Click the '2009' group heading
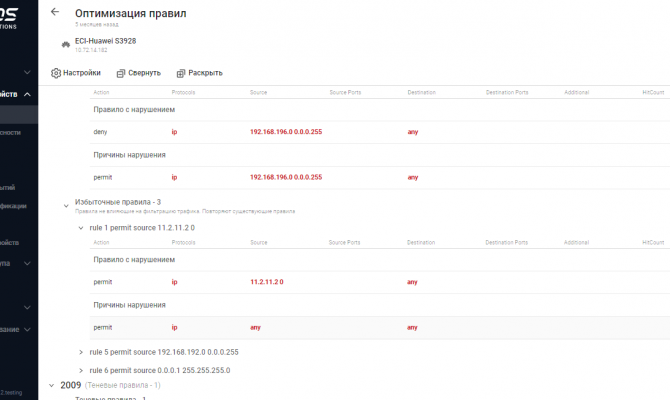Screen dimensions: 670x400 71,385
